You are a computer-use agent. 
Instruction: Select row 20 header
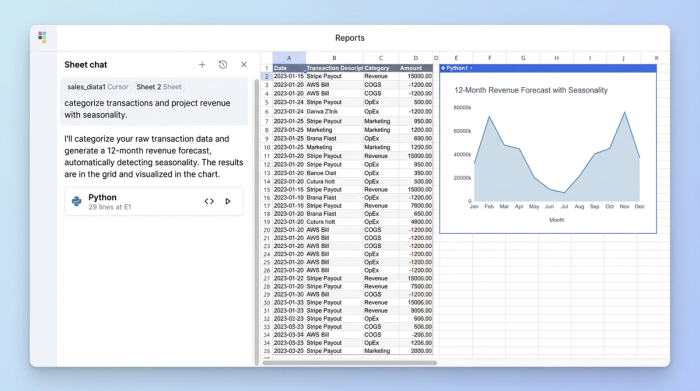[267, 230]
